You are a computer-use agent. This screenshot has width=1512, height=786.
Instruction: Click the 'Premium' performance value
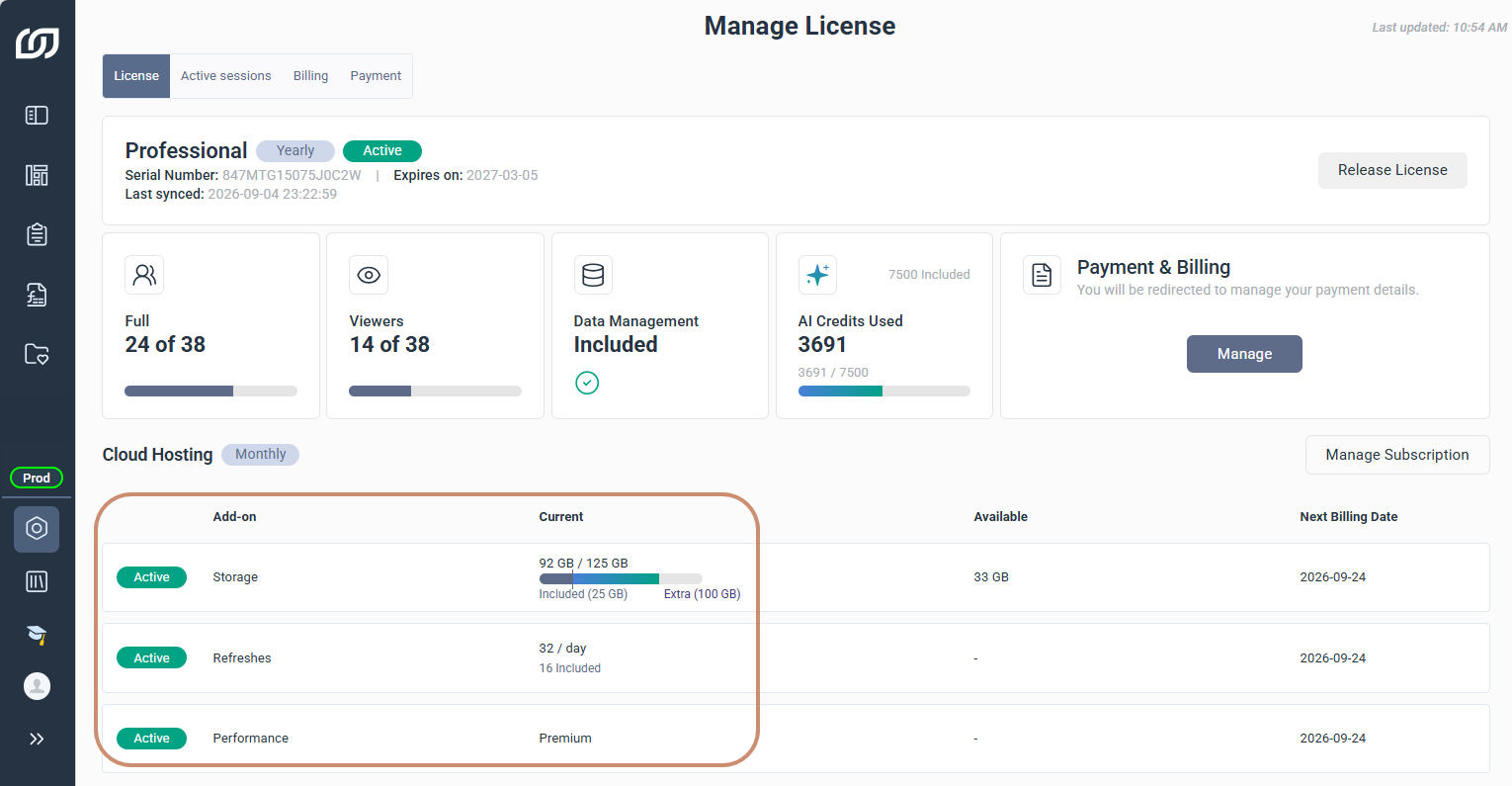pos(565,739)
